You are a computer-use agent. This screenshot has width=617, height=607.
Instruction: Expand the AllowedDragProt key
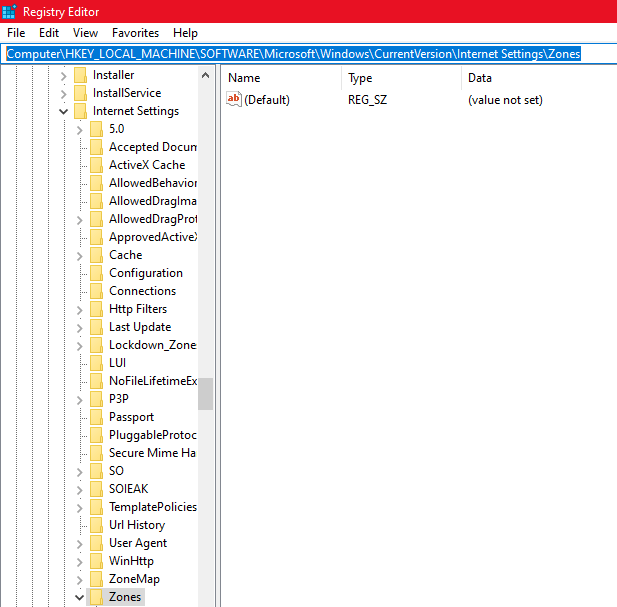point(80,220)
